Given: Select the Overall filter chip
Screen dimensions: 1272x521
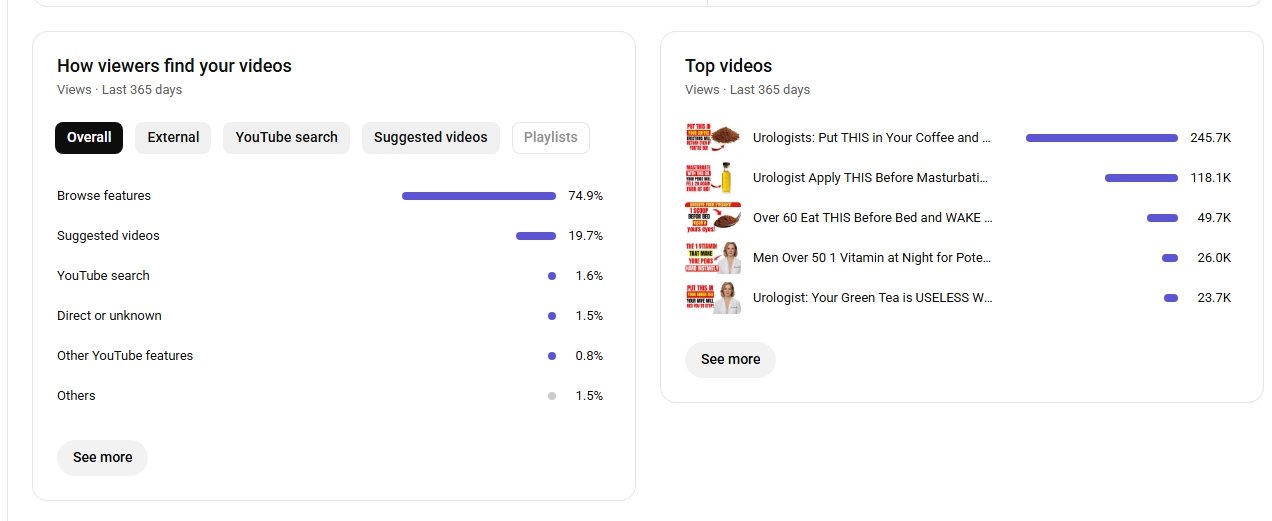Looking at the screenshot, I should click(89, 138).
